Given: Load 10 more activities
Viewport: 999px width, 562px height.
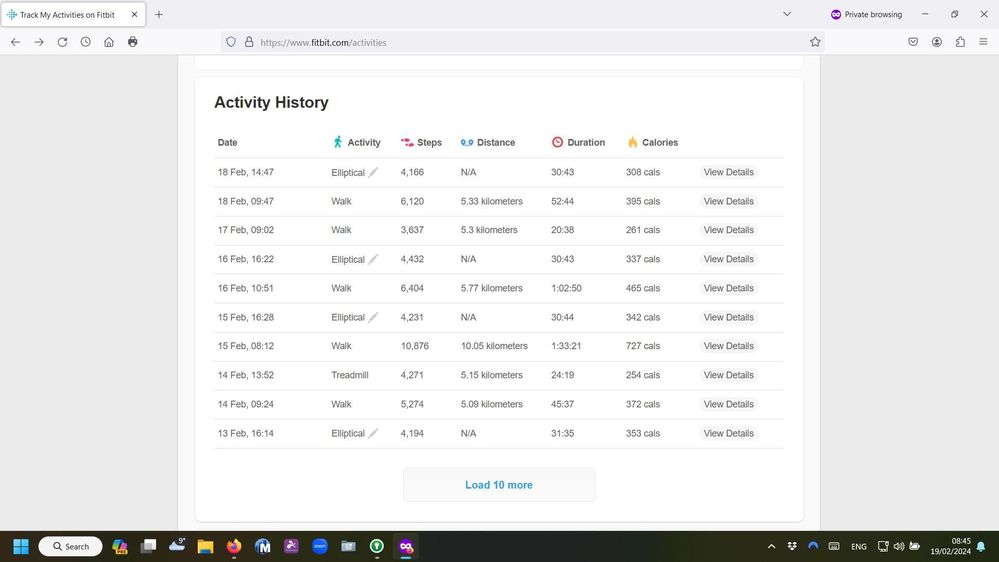Looking at the screenshot, I should (x=499, y=485).
